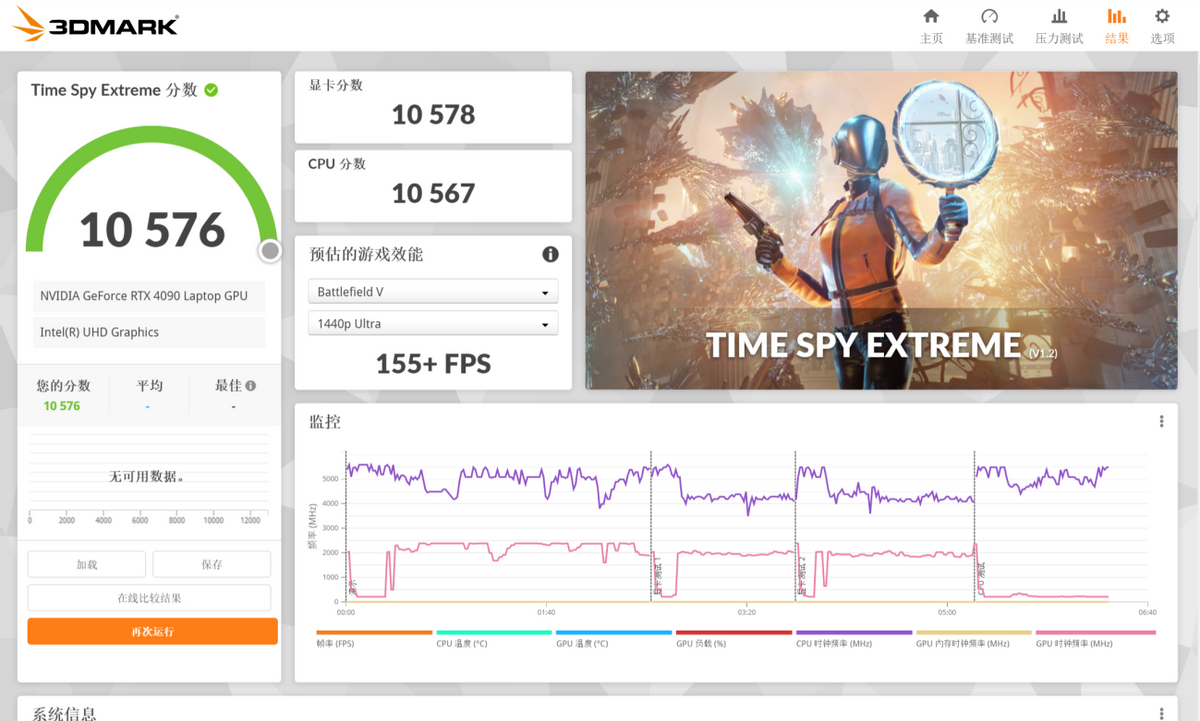Open the 选项 options tab
Image resolution: width=1200 pixels, height=721 pixels.
pos(1162,26)
